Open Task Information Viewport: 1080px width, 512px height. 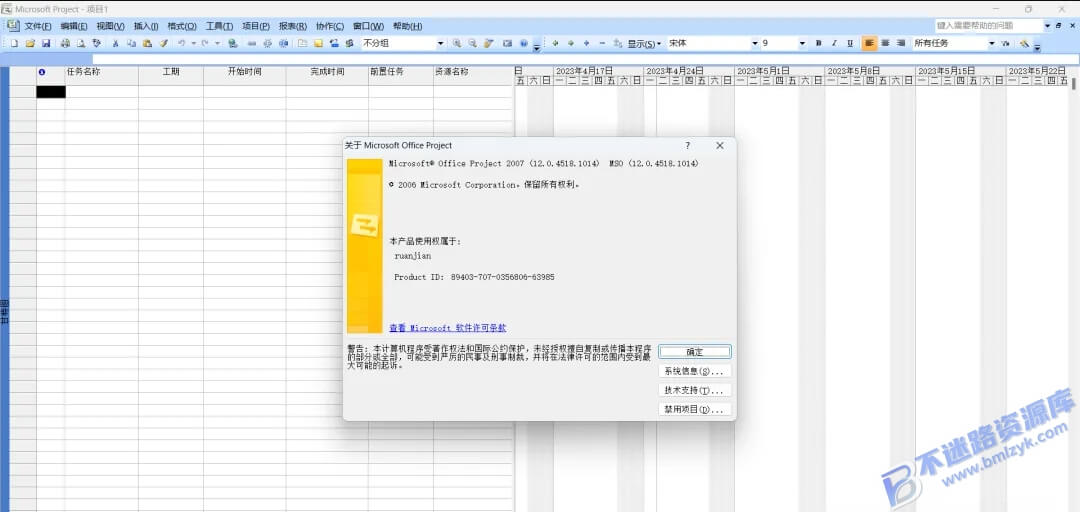(x=302, y=43)
